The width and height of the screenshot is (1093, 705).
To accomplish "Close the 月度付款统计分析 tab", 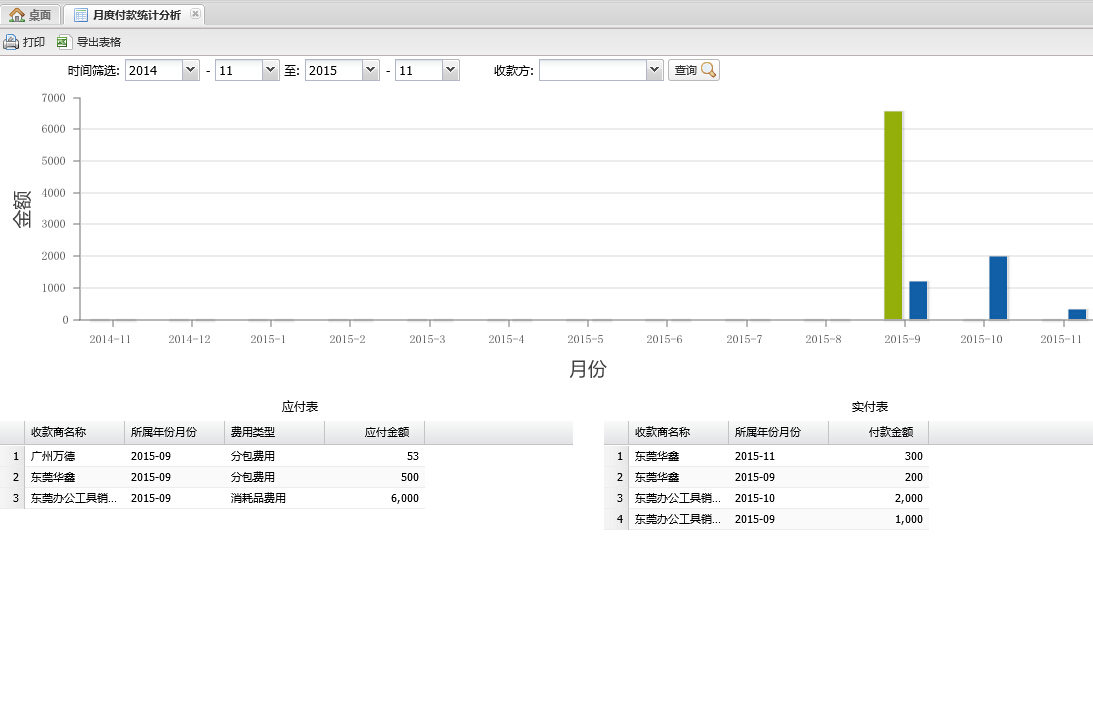I will pos(195,14).
